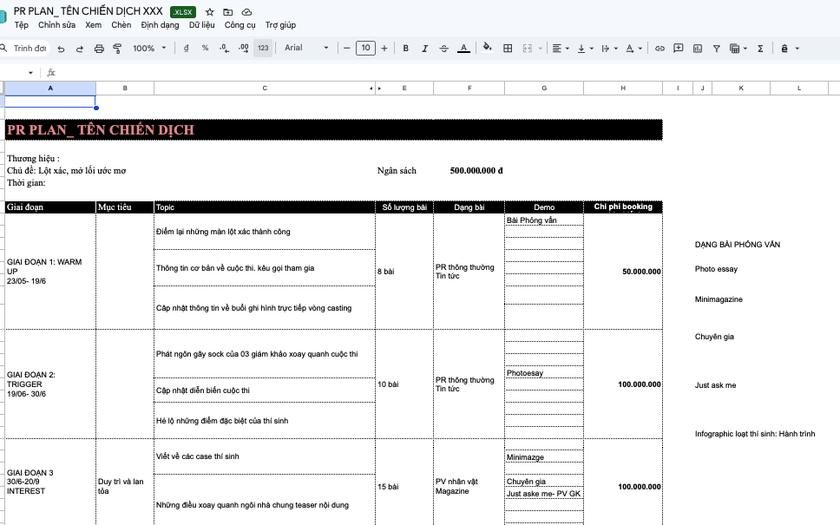Open text wrapping dropdown

click(x=610, y=48)
